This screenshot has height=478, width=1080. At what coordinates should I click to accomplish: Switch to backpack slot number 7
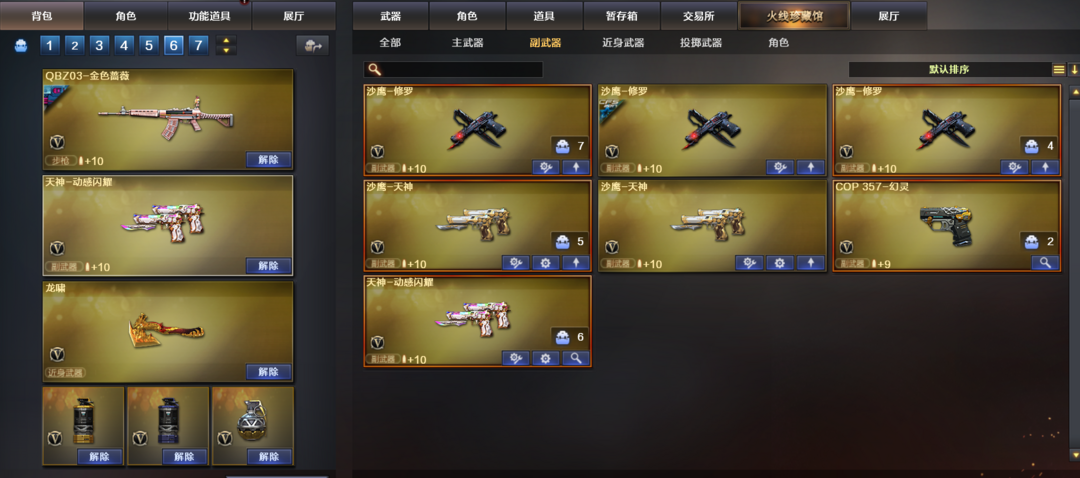(198, 45)
